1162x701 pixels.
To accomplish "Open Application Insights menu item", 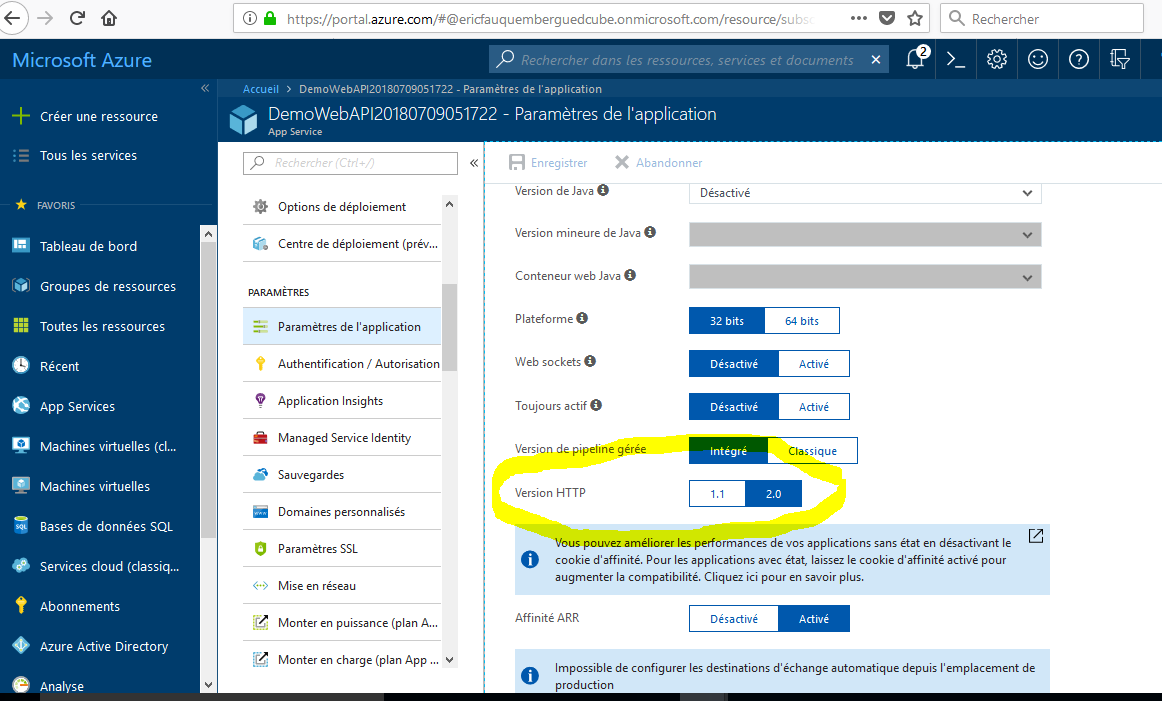I will point(342,401).
